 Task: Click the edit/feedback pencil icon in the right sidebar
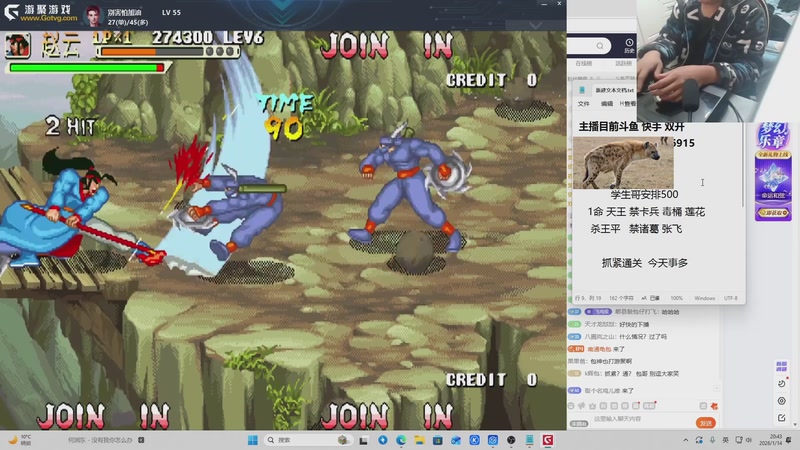[x=782, y=418]
